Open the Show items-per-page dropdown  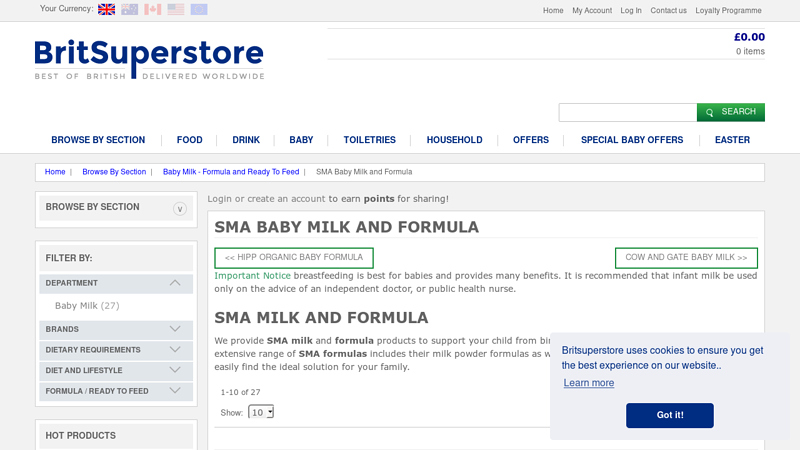pos(261,412)
